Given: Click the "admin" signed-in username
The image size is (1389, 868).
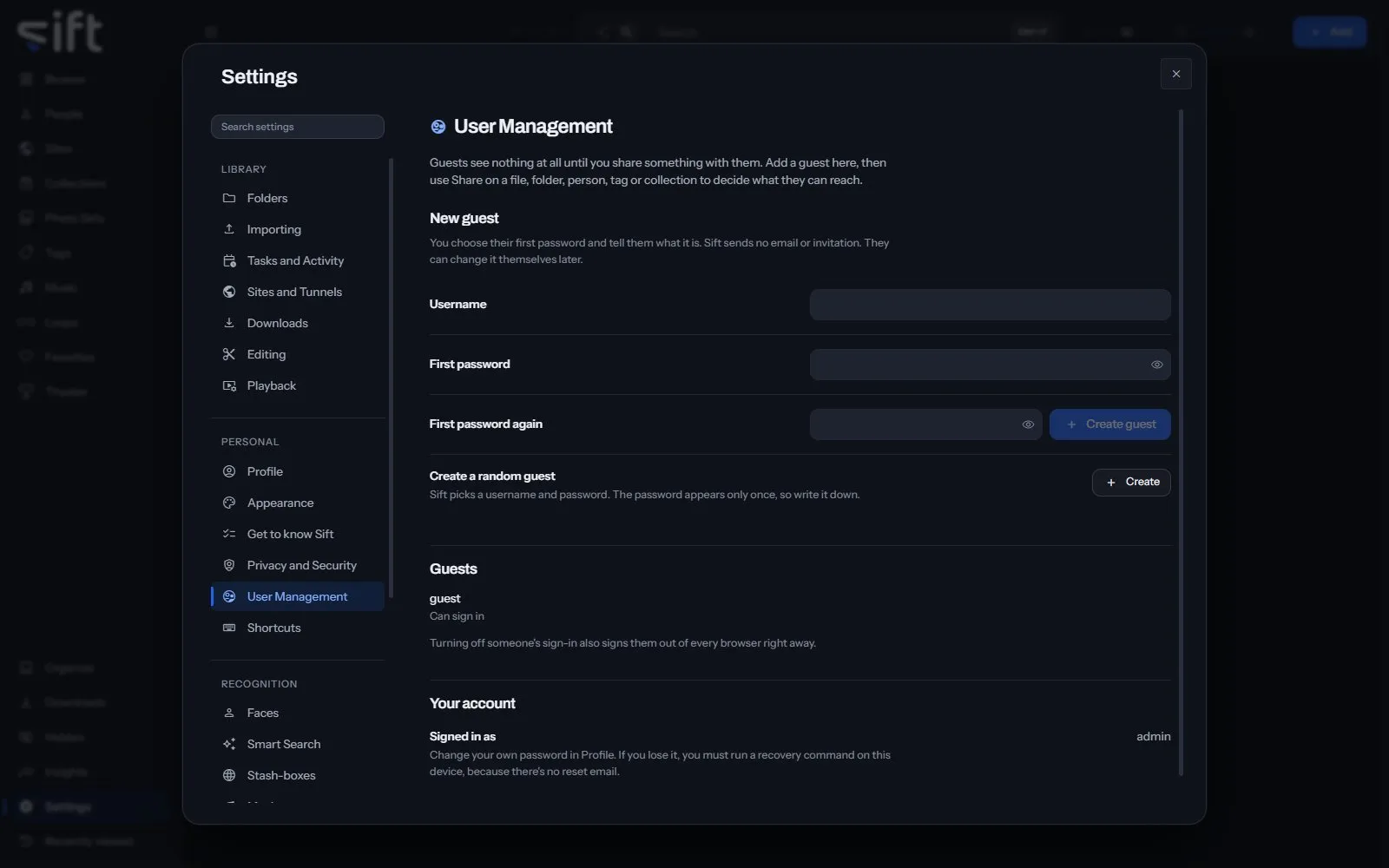Looking at the screenshot, I should pos(1154,737).
